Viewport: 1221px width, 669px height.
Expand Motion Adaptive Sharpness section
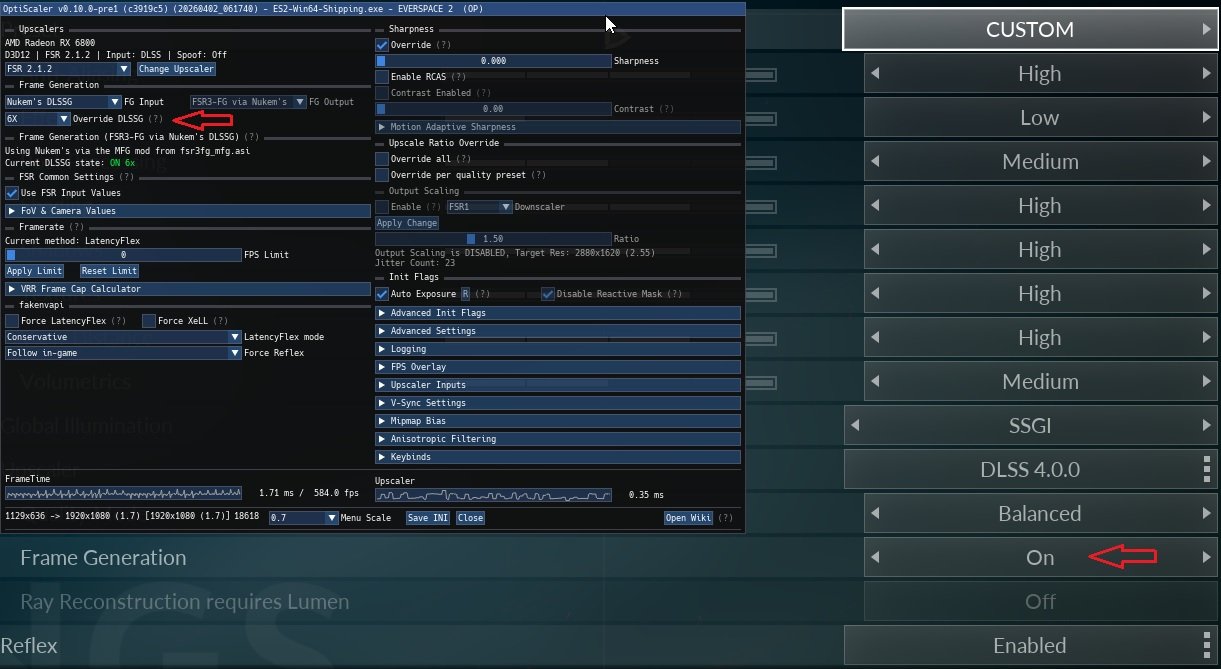[558, 127]
